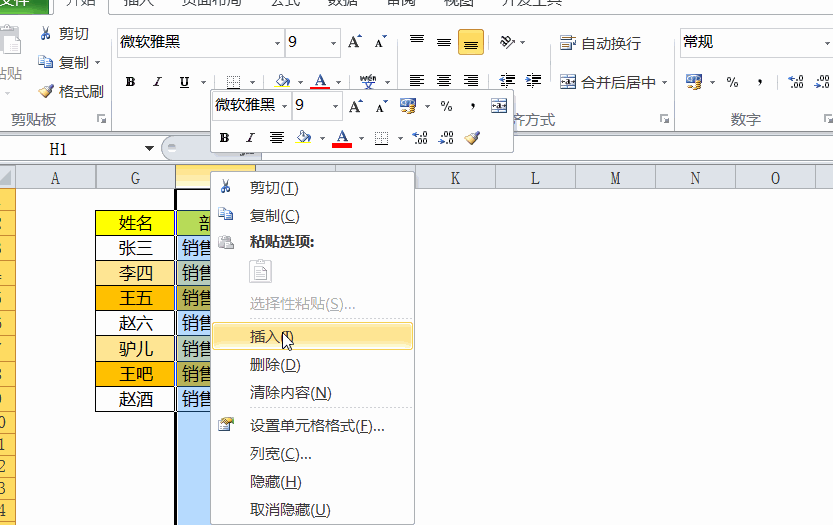Click the text orientation icon
Screen dimensions: 833x525
click(507, 42)
